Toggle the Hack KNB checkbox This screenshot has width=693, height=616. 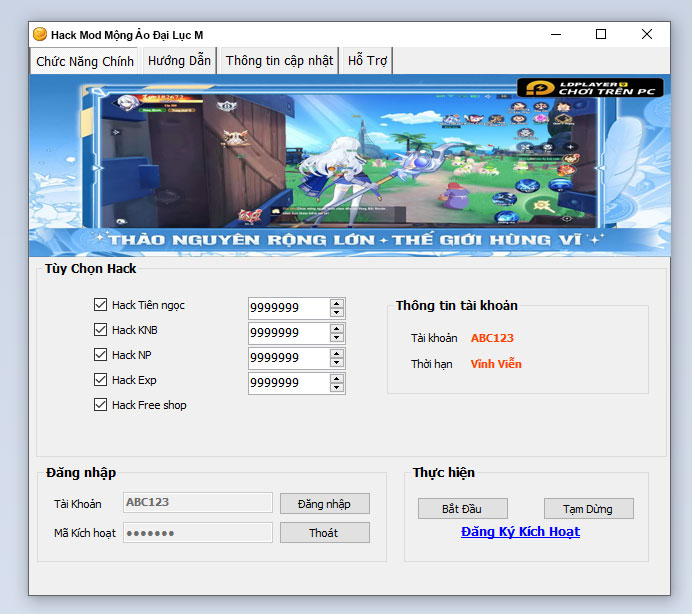pos(100,330)
